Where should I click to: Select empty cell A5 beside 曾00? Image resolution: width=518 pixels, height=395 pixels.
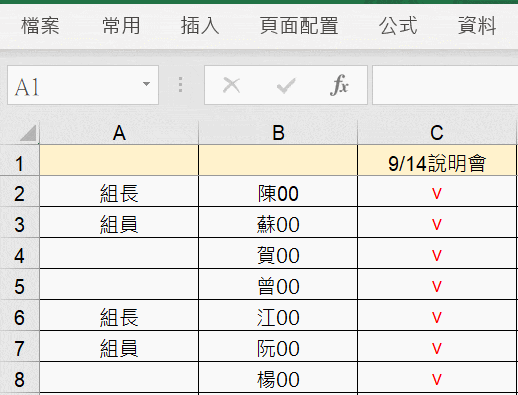[x=119, y=284]
